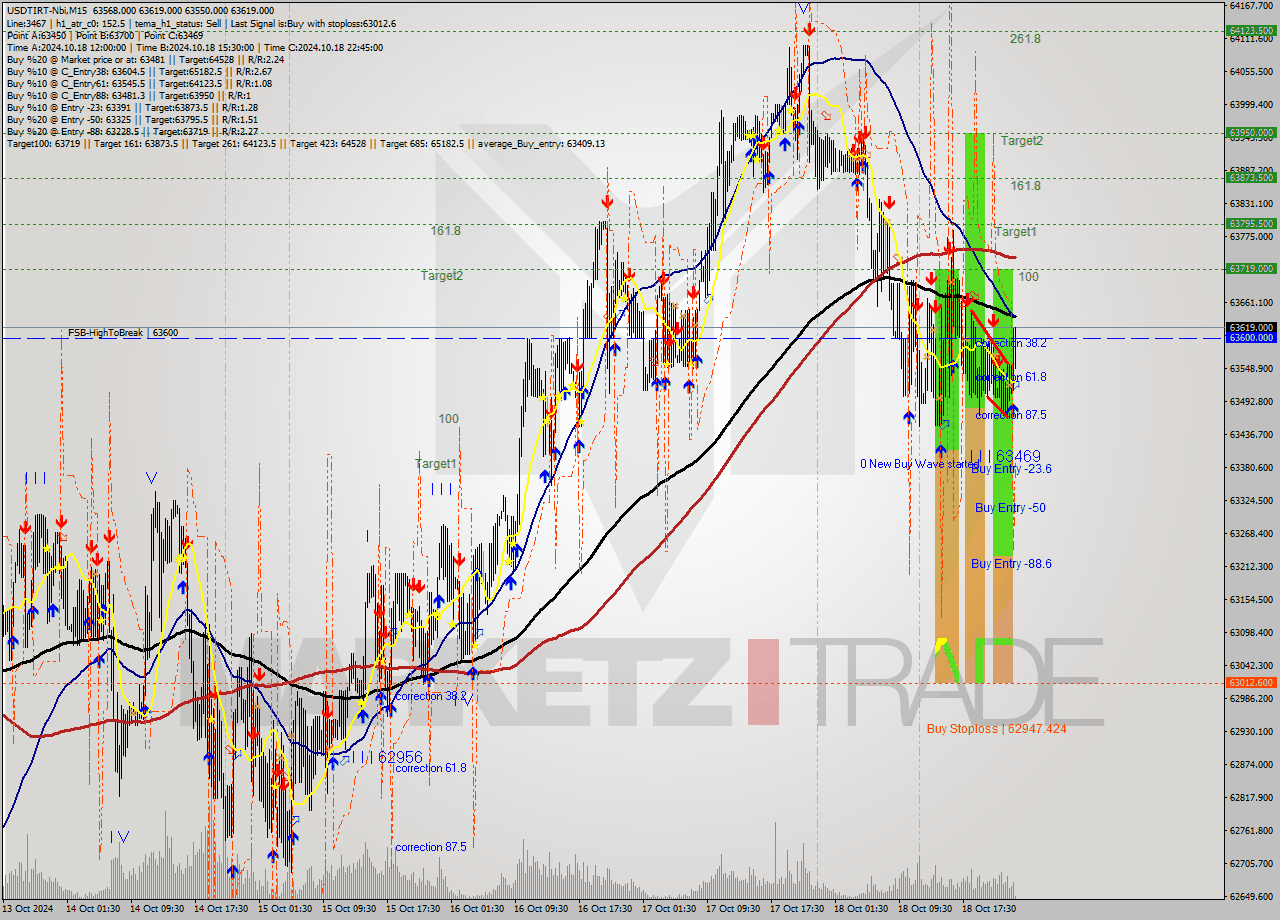Select the 'Point A:63450' header line
The width and height of the screenshot is (1280, 920).
tap(107, 35)
